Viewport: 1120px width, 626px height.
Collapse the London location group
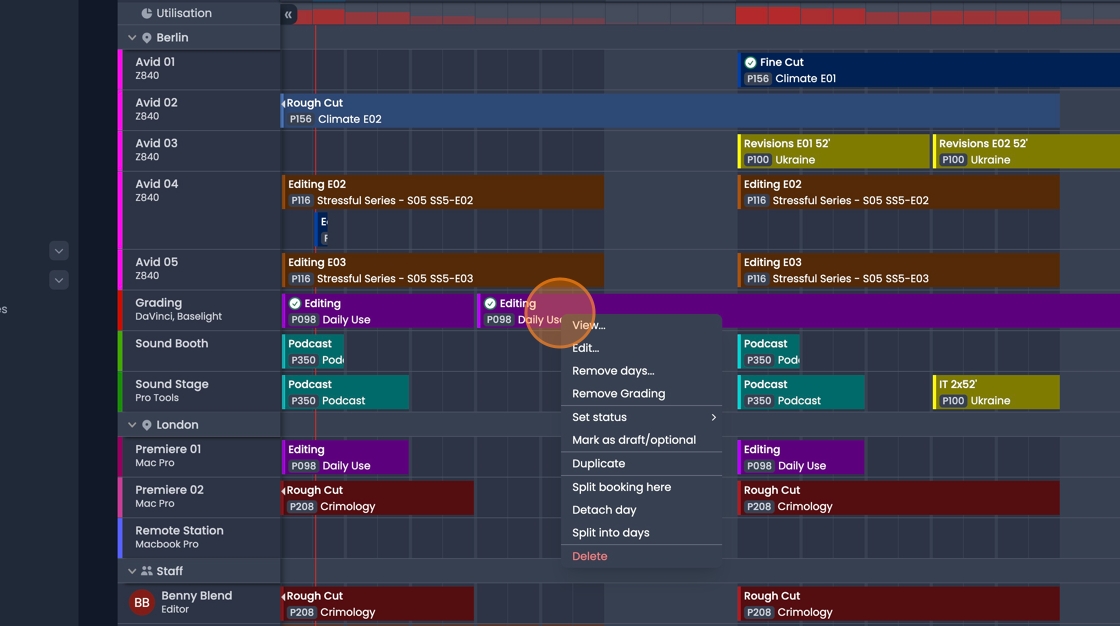click(131, 423)
